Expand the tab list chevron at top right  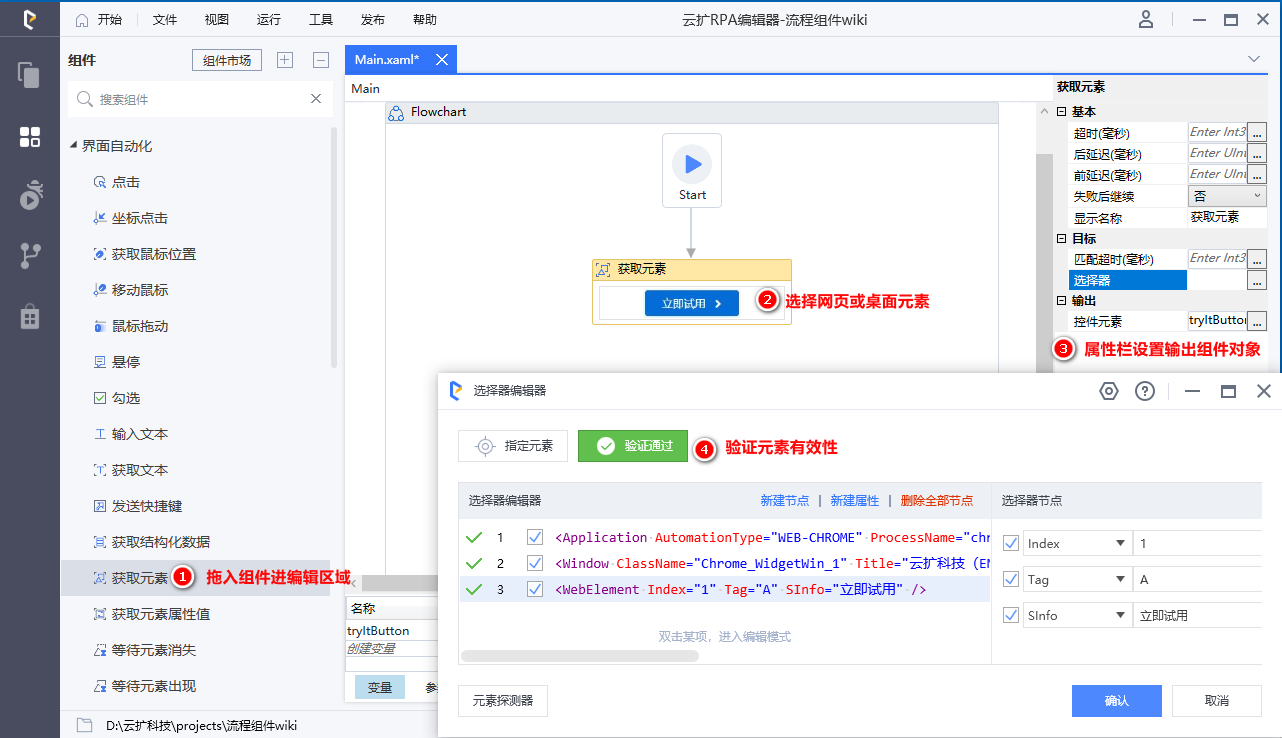[x=1254, y=60]
